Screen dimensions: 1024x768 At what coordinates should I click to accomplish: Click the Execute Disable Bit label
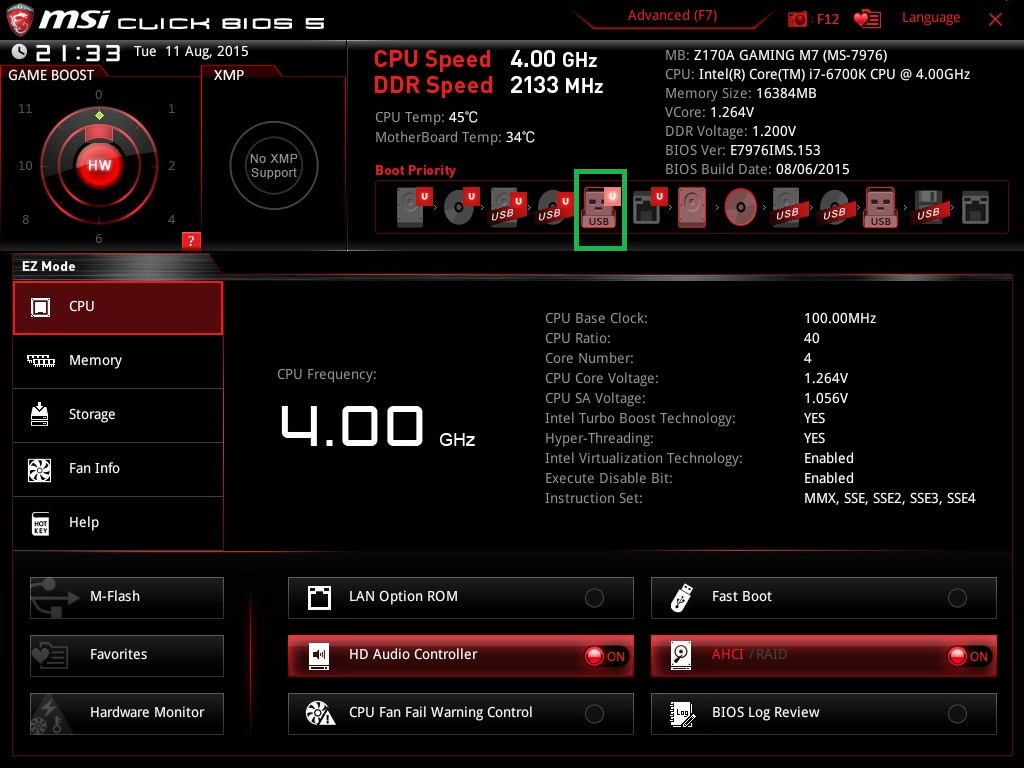click(x=609, y=479)
